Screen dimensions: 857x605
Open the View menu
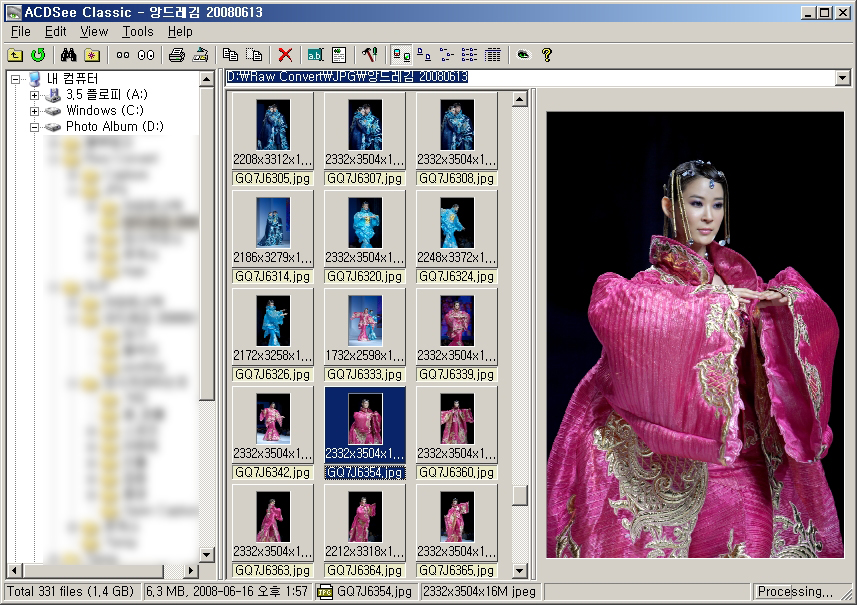pos(94,32)
